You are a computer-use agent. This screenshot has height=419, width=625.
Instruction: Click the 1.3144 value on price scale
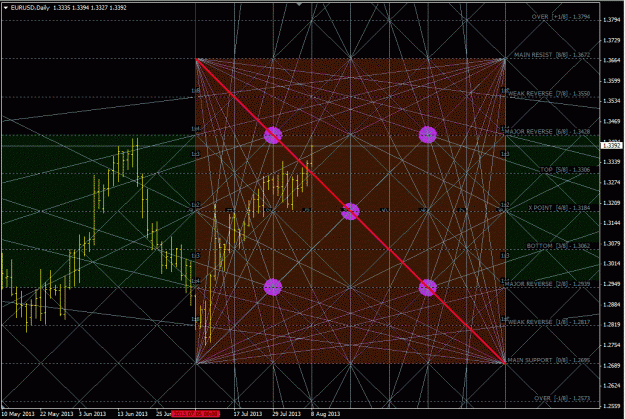click(x=612, y=223)
